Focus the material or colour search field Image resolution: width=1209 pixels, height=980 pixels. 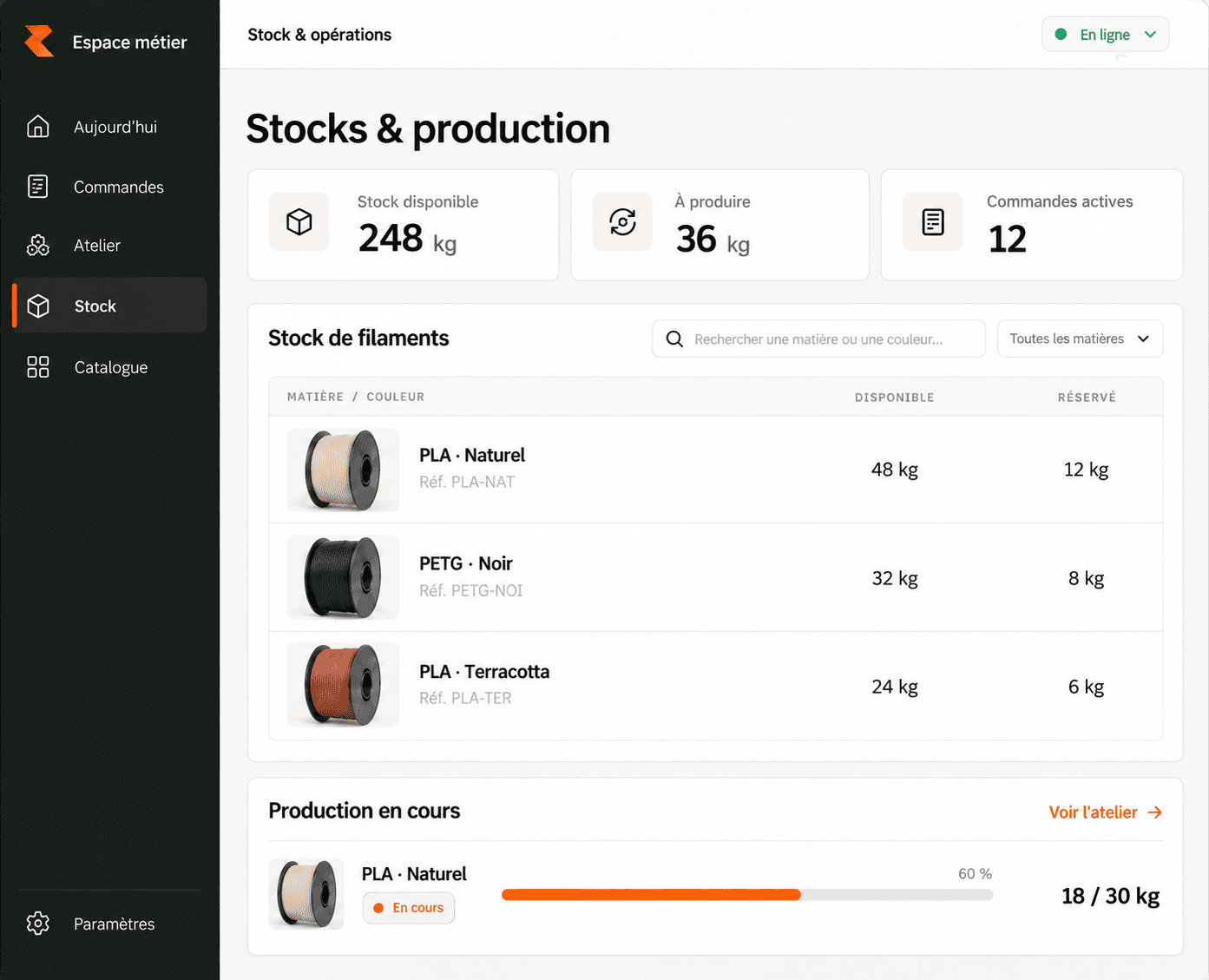click(818, 339)
